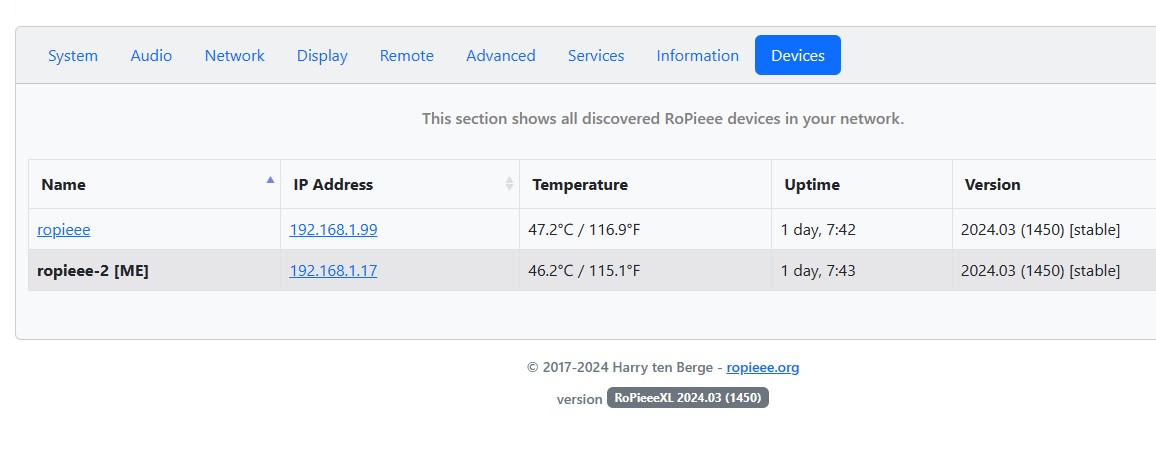1156x455 pixels.
Task: Select the ropieee-2 [ME] table row
Action: 592,271
